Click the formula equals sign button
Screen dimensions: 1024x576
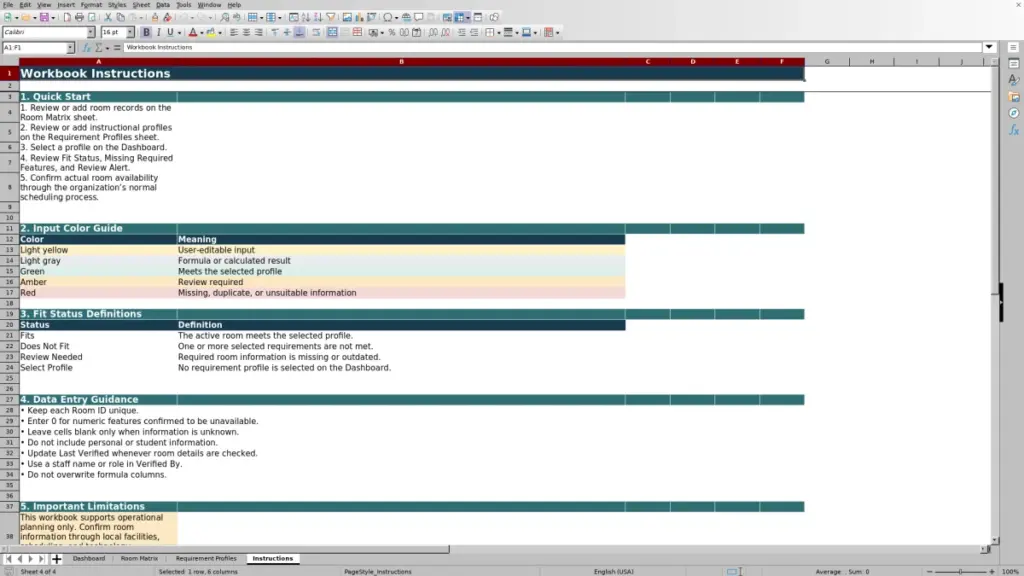pos(117,48)
